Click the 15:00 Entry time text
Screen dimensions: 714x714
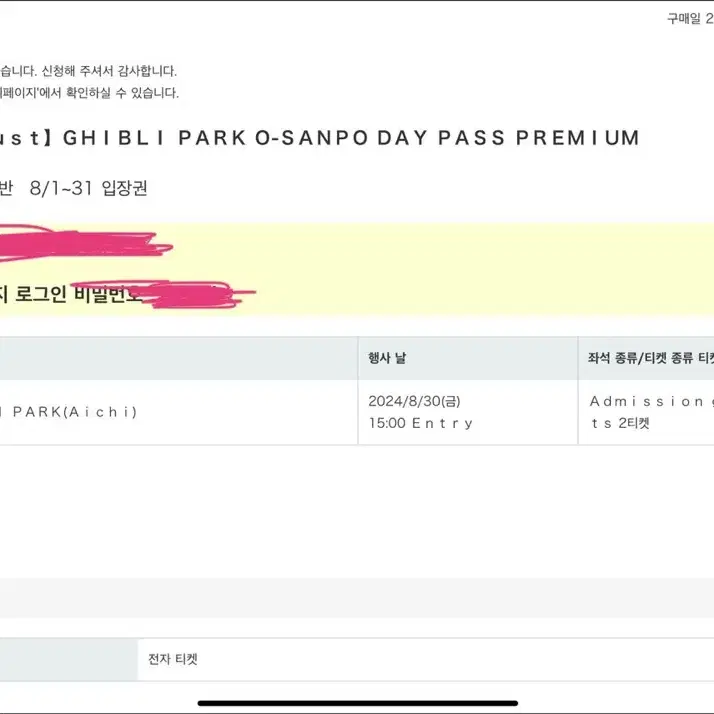[x=421, y=423]
